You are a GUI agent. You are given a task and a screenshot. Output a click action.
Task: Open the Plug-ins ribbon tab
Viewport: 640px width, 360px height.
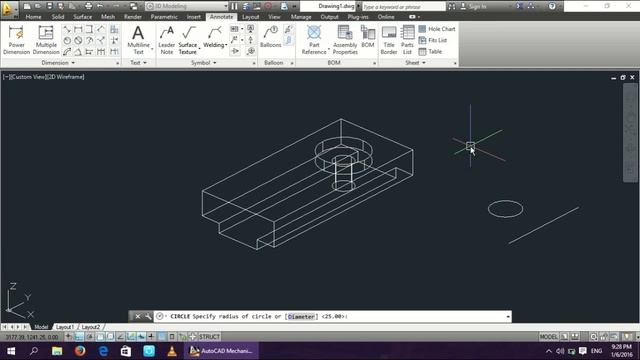pos(358,17)
